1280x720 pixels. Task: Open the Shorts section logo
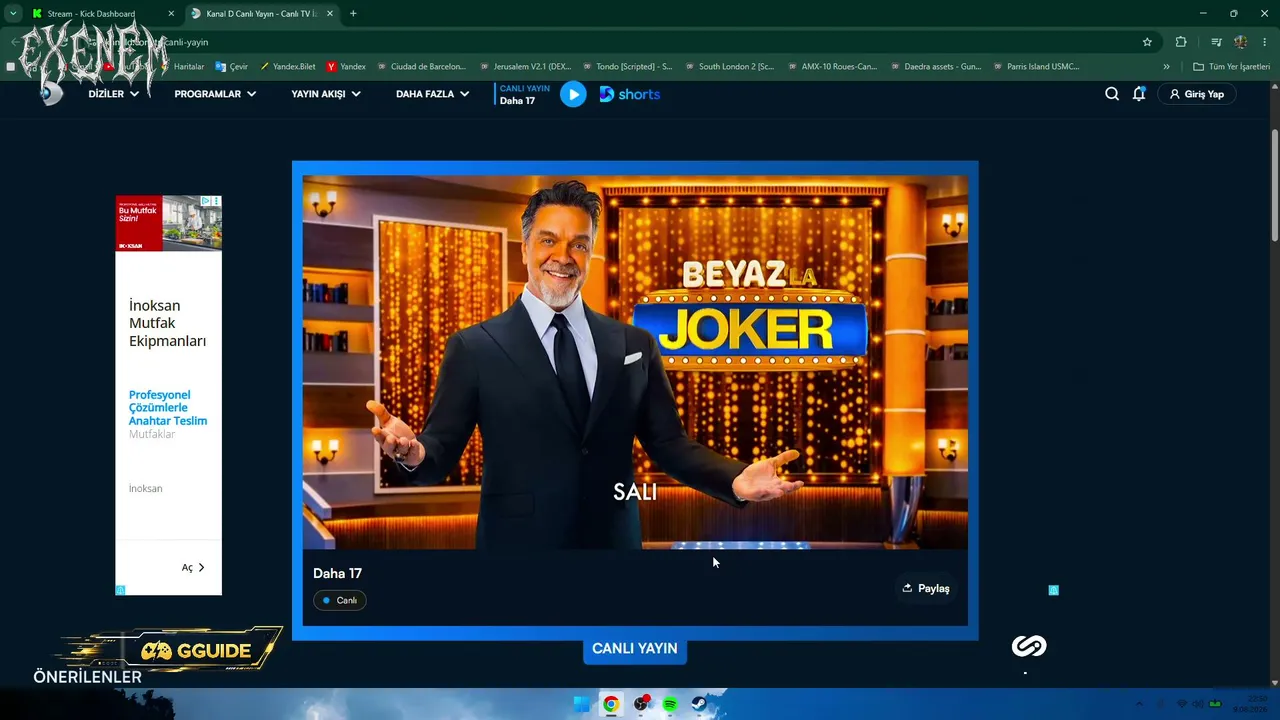coord(630,94)
